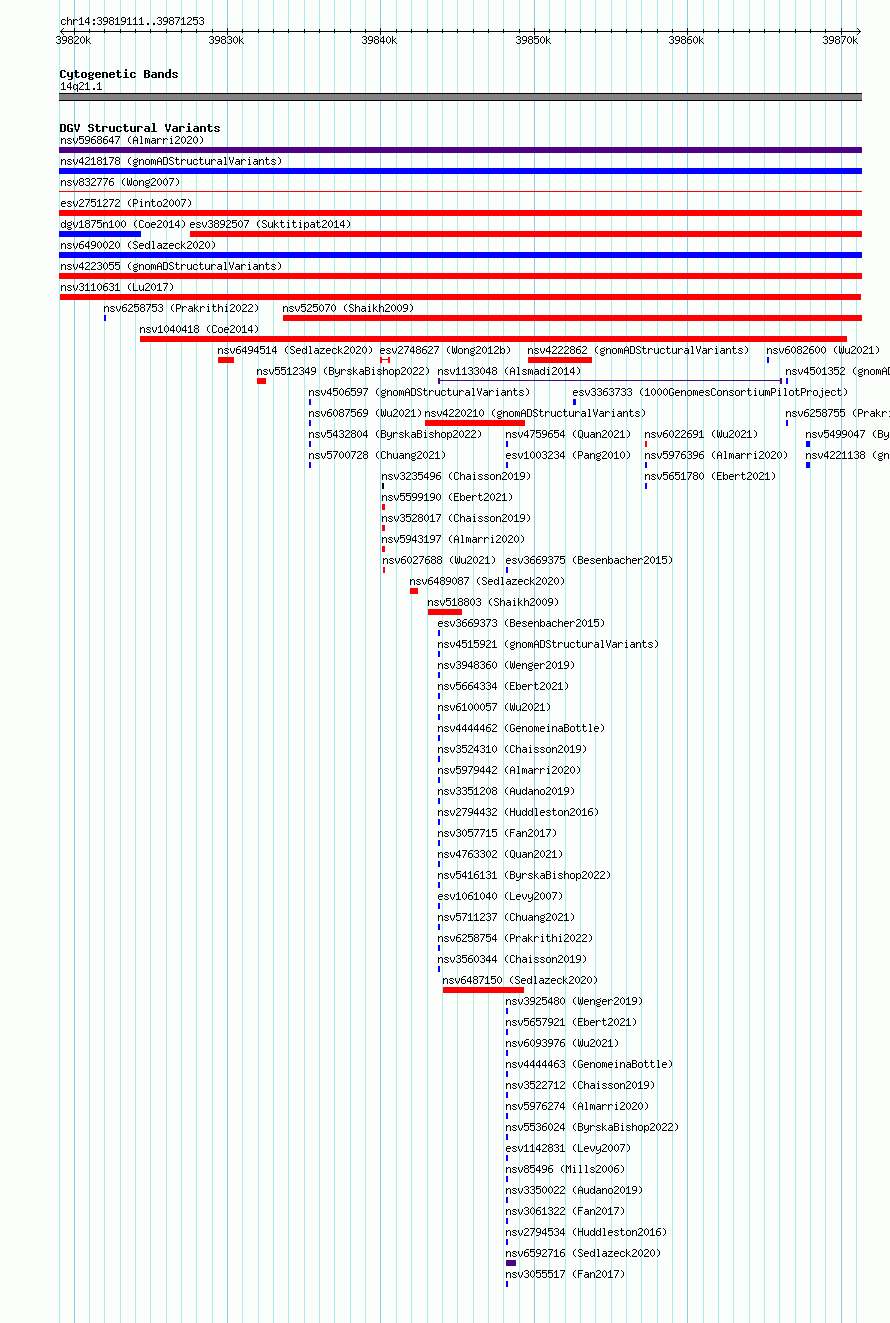Click nsv3055517 (Fan2017) label
Screen dimensions: 890x1323
coord(565,1274)
